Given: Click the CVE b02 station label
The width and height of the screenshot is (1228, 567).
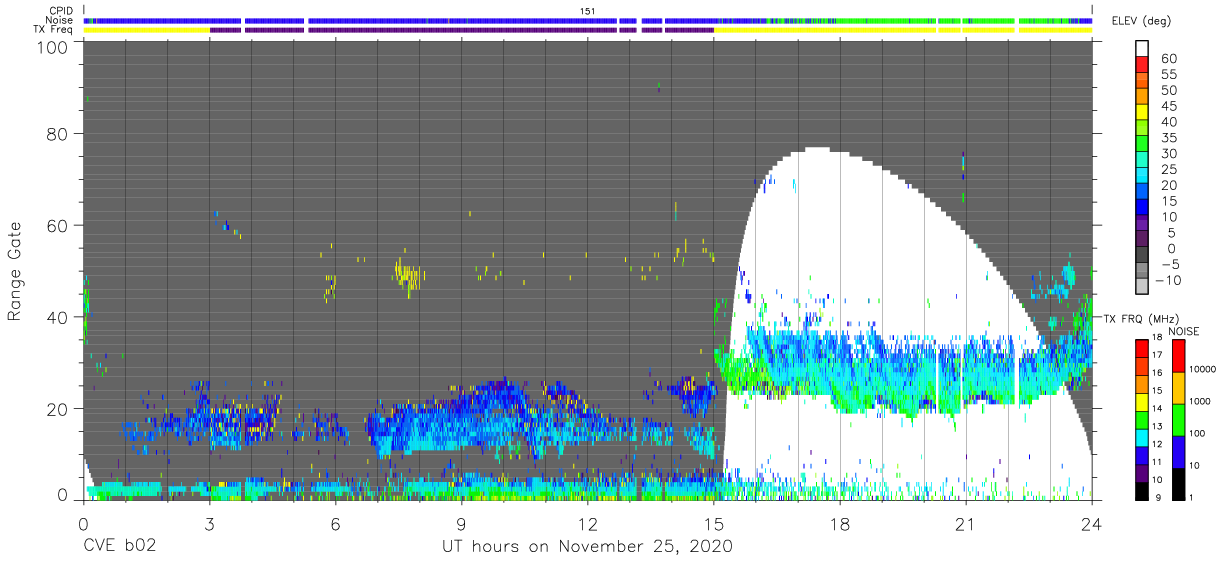Looking at the screenshot, I should click(x=119, y=546).
